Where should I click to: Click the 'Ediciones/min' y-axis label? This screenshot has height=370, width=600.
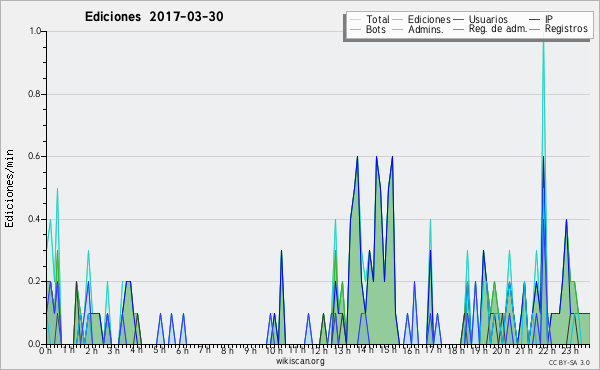click(9, 188)
